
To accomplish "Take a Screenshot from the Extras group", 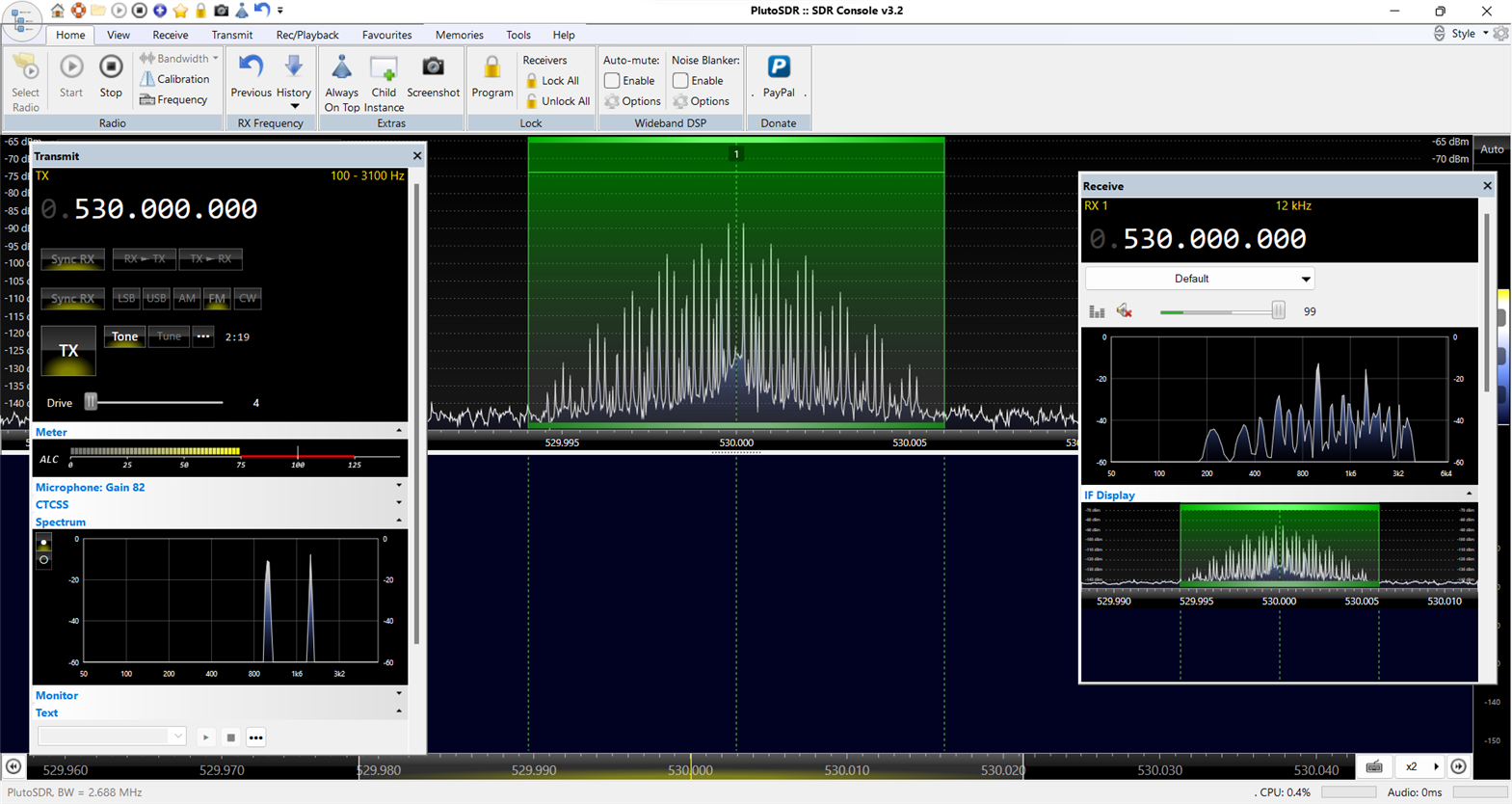I will (x=433, y=77).
